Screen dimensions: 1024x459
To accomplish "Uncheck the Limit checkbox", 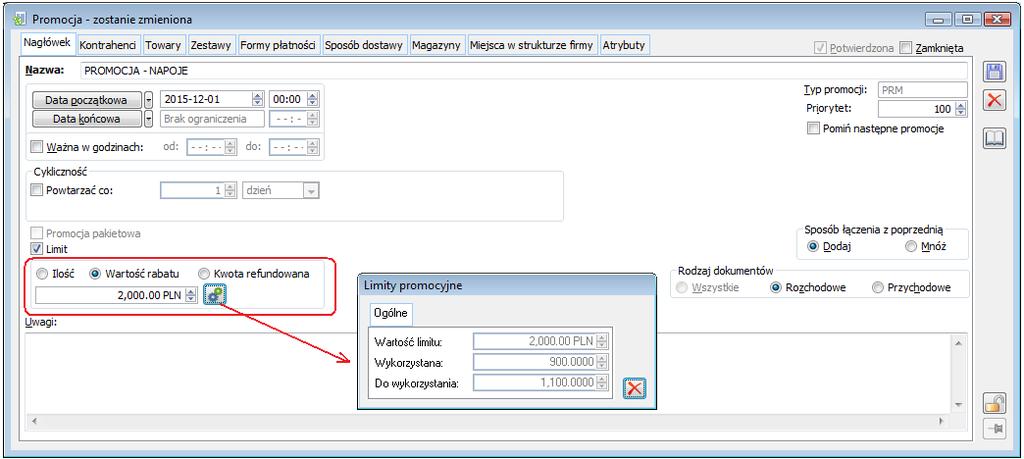I will (x=37, y=249).
